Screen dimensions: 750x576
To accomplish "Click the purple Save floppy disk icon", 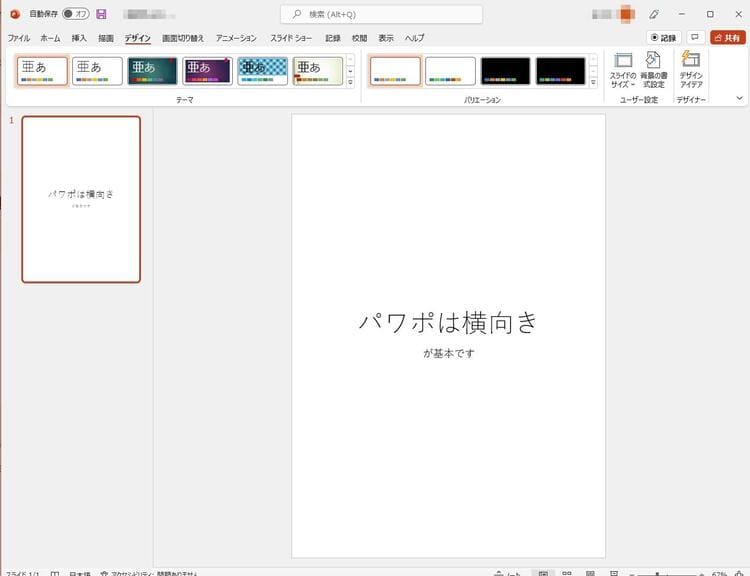I will [x=101, y=14].
